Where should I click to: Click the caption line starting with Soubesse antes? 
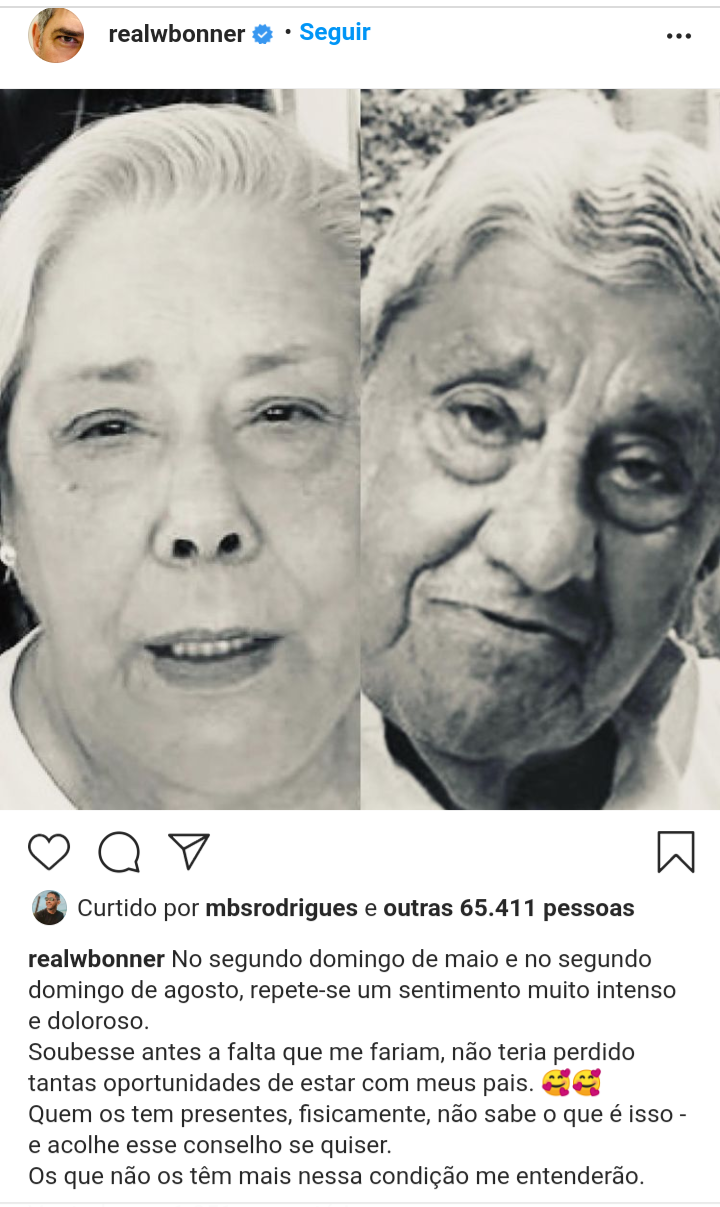pyautogui.click(x=331, y=1052)
